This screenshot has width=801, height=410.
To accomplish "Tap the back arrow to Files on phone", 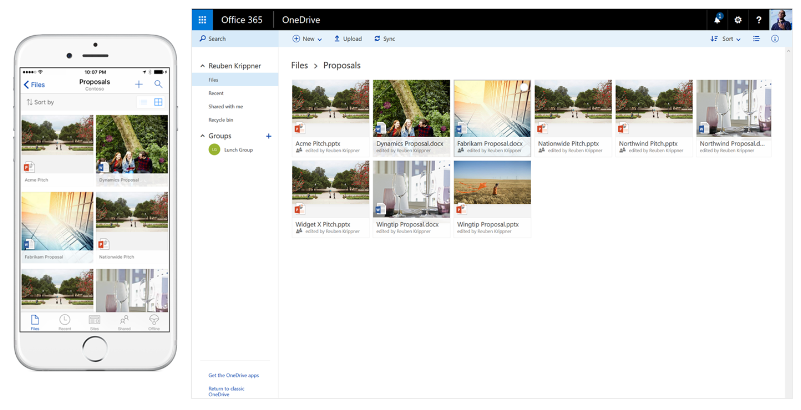I will tap(34, 85).
